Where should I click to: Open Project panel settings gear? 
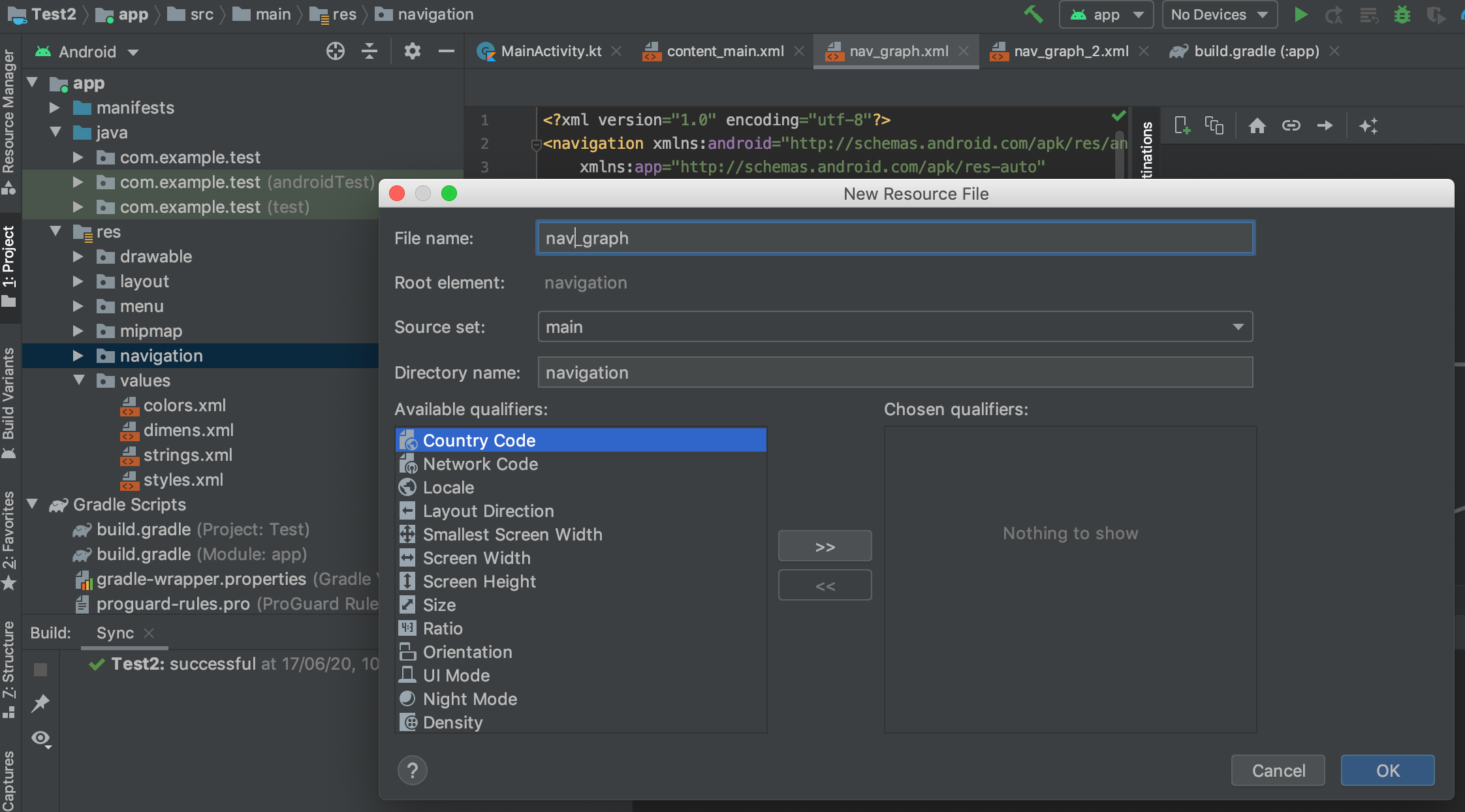click(412, 51)
